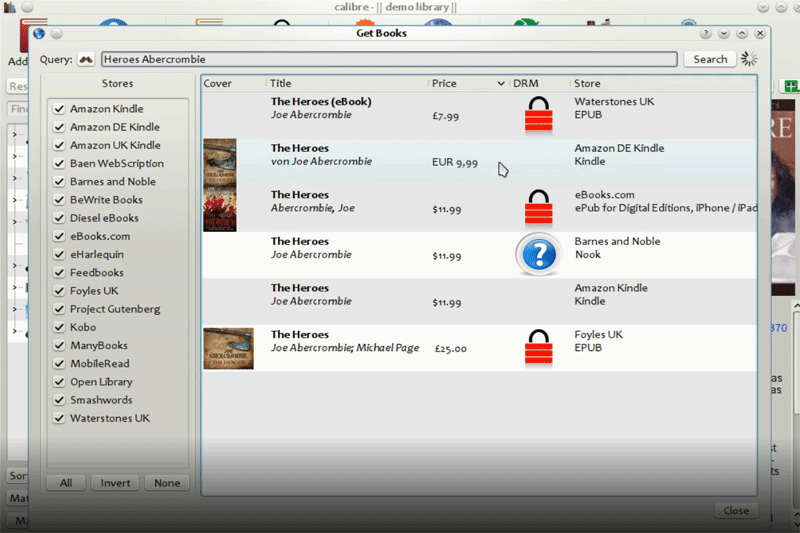Click the £7.99 price cell

coord(445,116)
